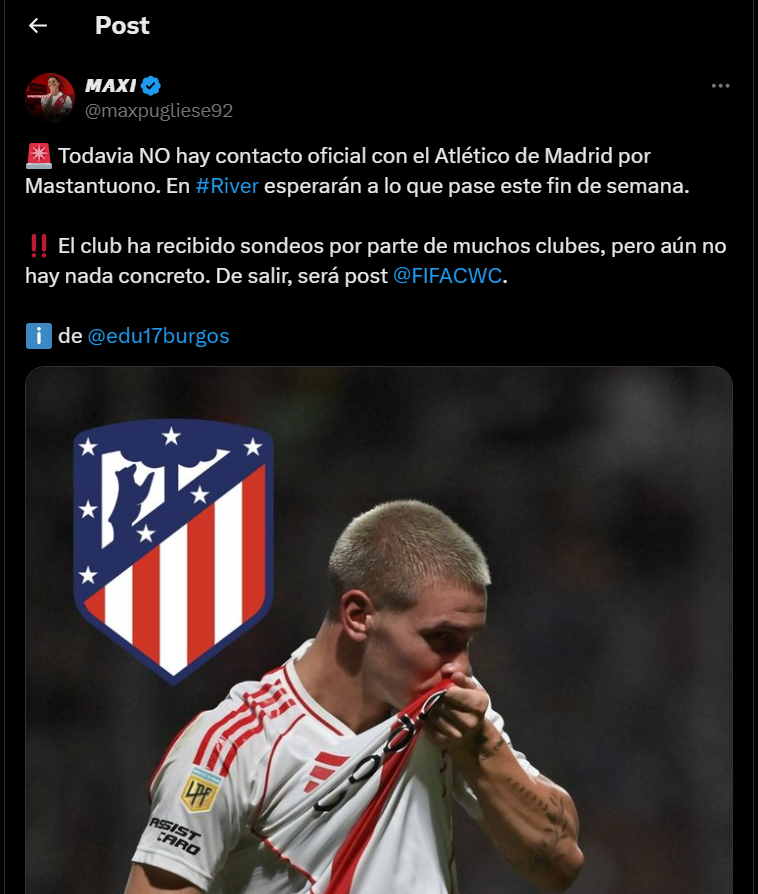758x894 pixels.
Task: Open the @edu17burgos mention
Action: tap(158, 336)
